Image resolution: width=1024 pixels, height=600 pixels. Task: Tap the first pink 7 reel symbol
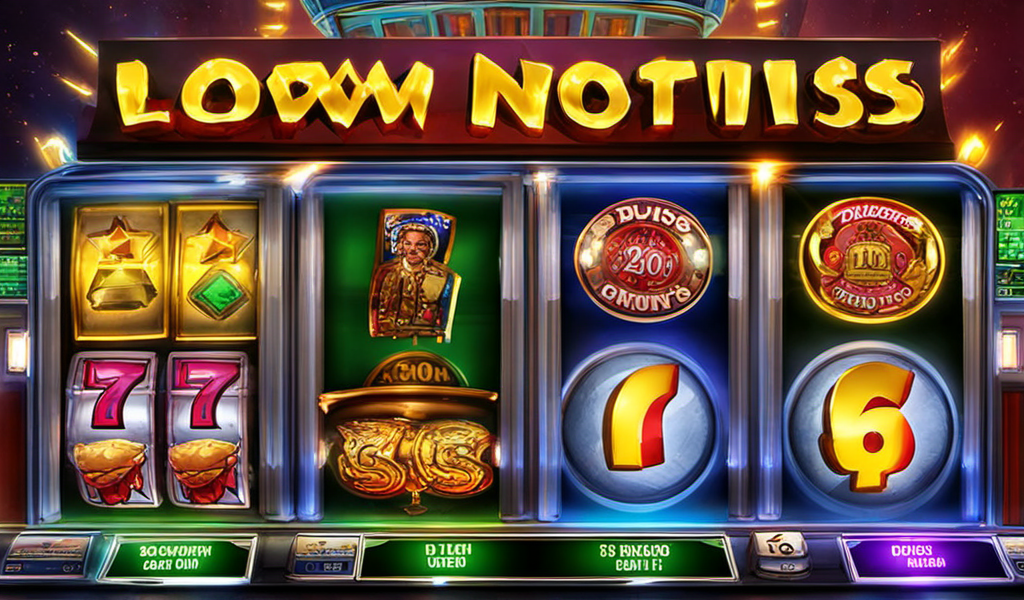(x=112, y=428)
